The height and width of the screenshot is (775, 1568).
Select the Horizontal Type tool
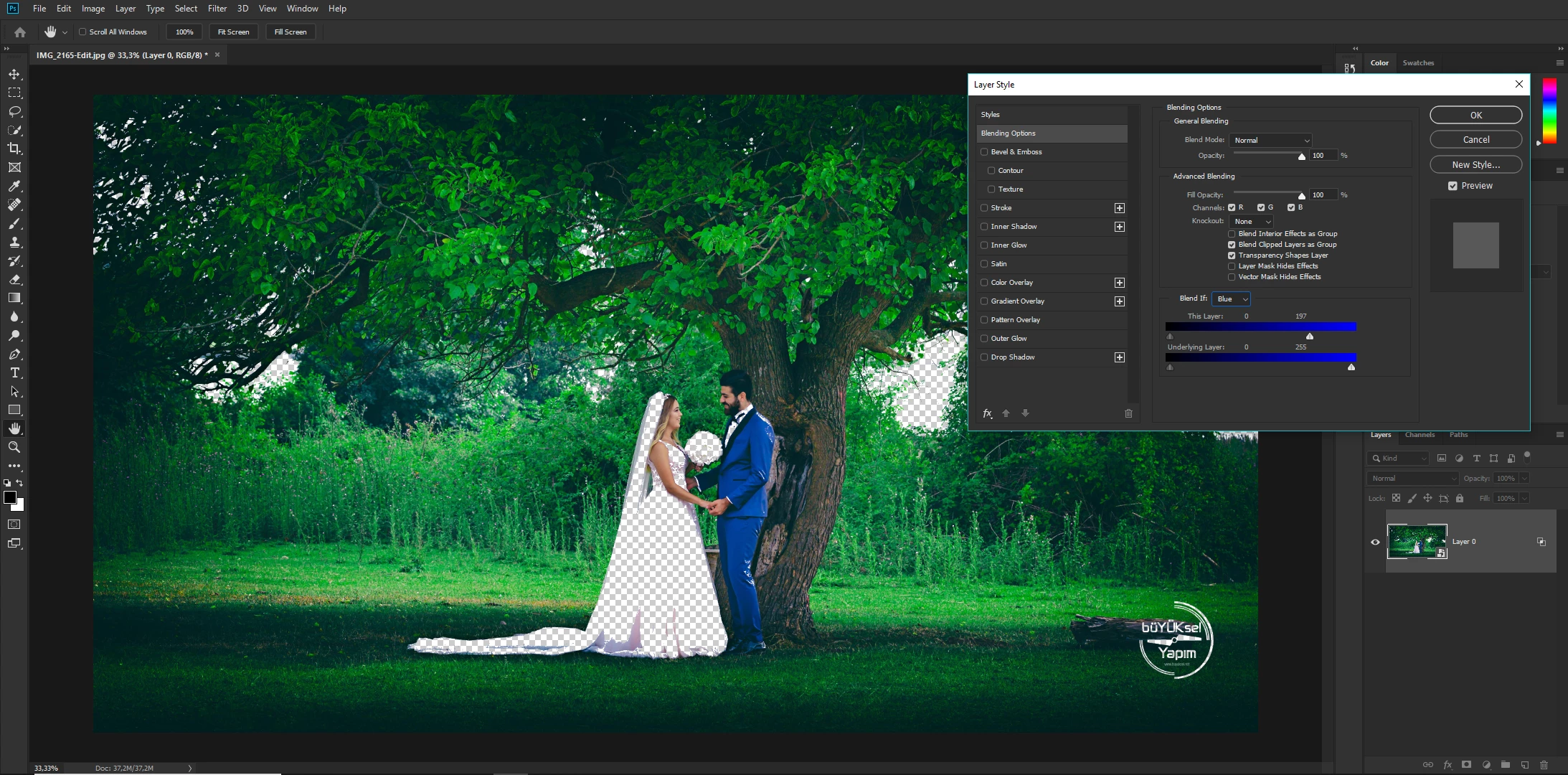14,372
